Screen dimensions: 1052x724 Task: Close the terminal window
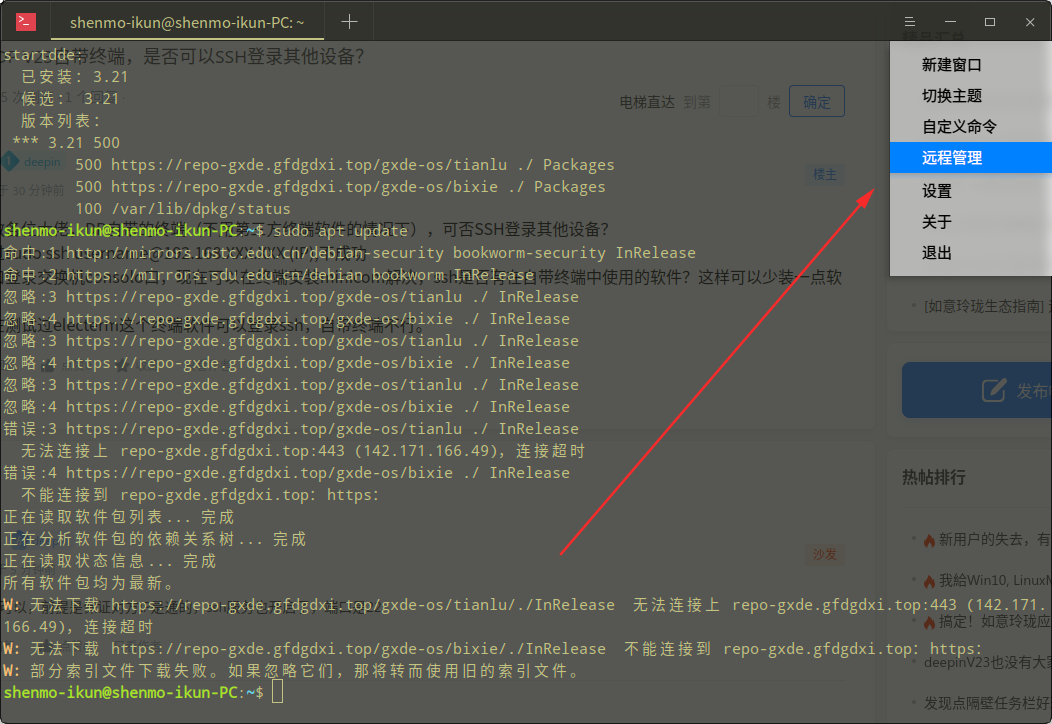pyautogui.click(x=1030, y=22)
